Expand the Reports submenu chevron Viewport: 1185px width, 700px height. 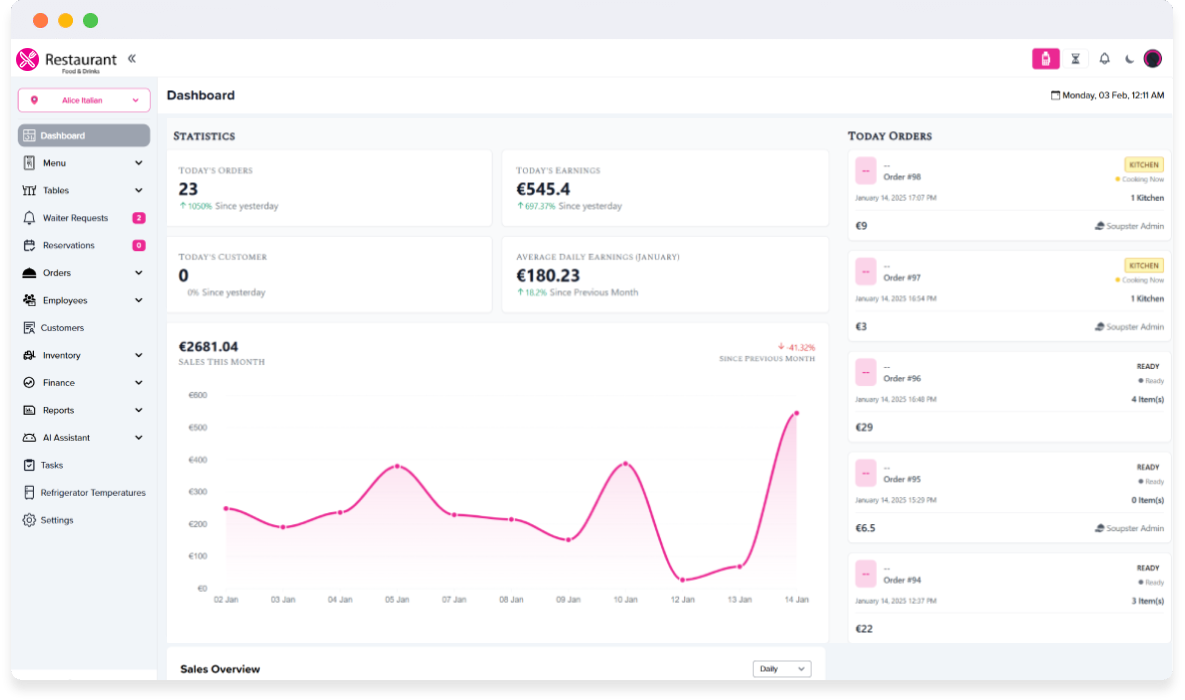tap(138, 410)
